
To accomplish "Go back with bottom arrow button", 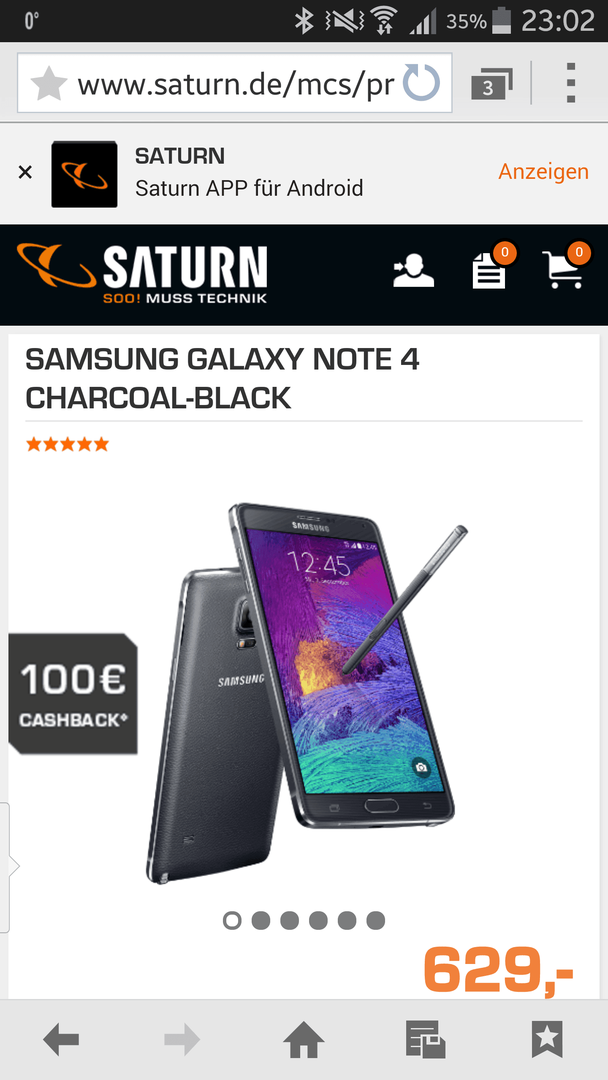I will [61, 1039].
